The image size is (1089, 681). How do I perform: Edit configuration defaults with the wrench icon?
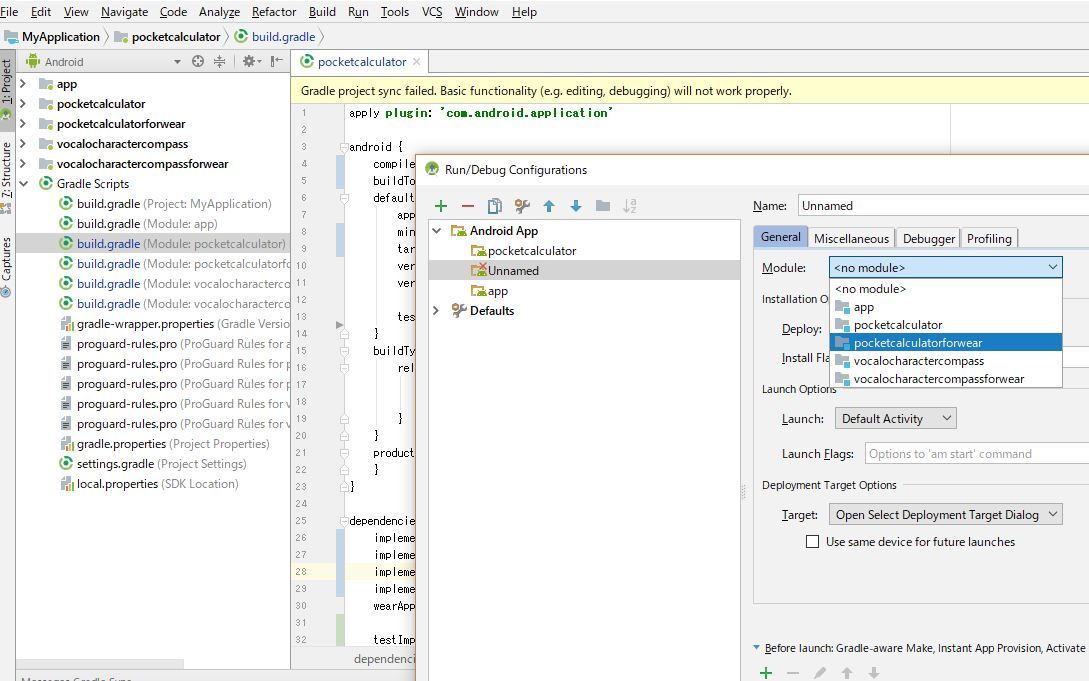tap(521, 206)
